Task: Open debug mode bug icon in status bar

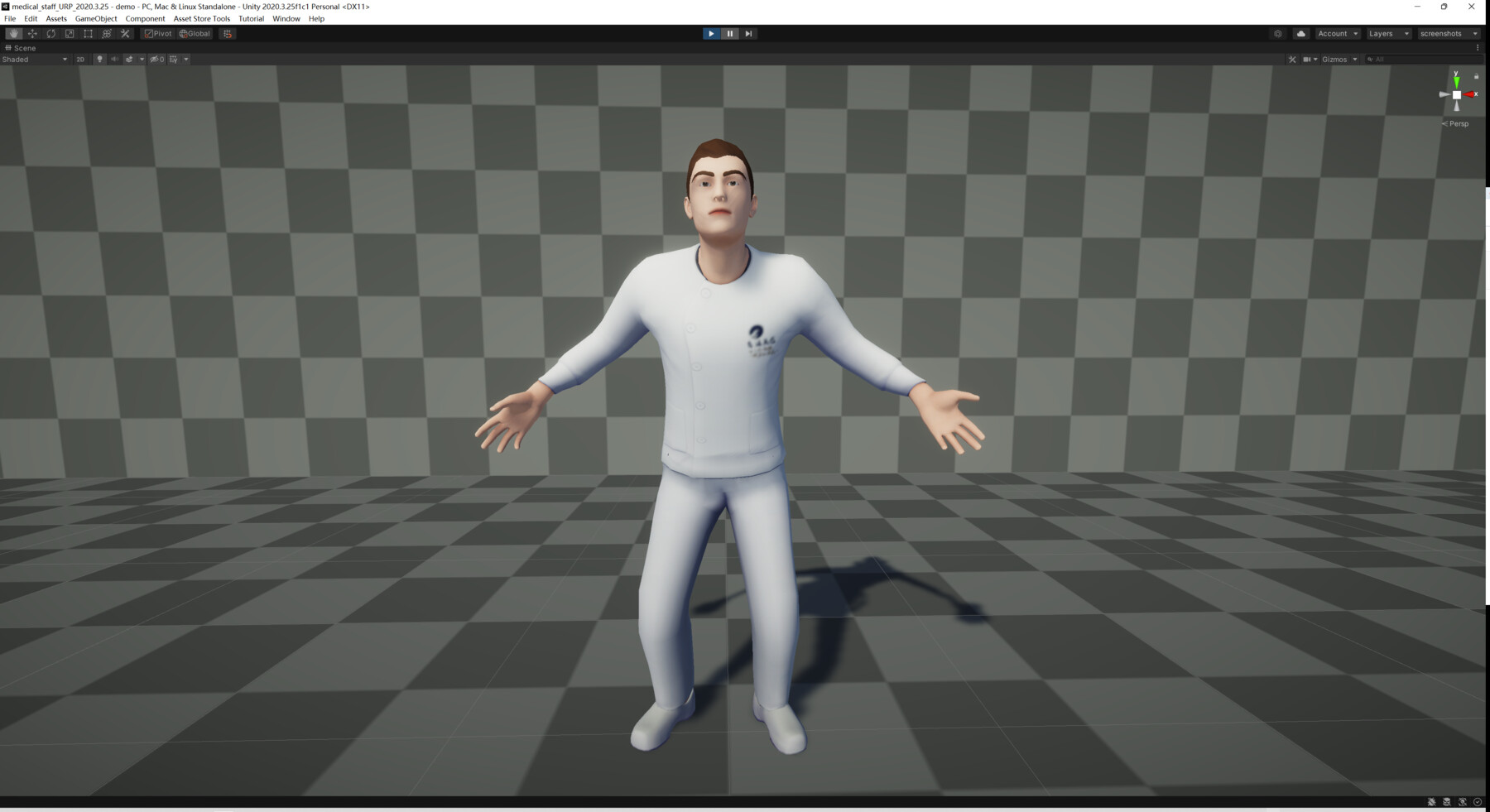Action: (x=1431, y=802)
